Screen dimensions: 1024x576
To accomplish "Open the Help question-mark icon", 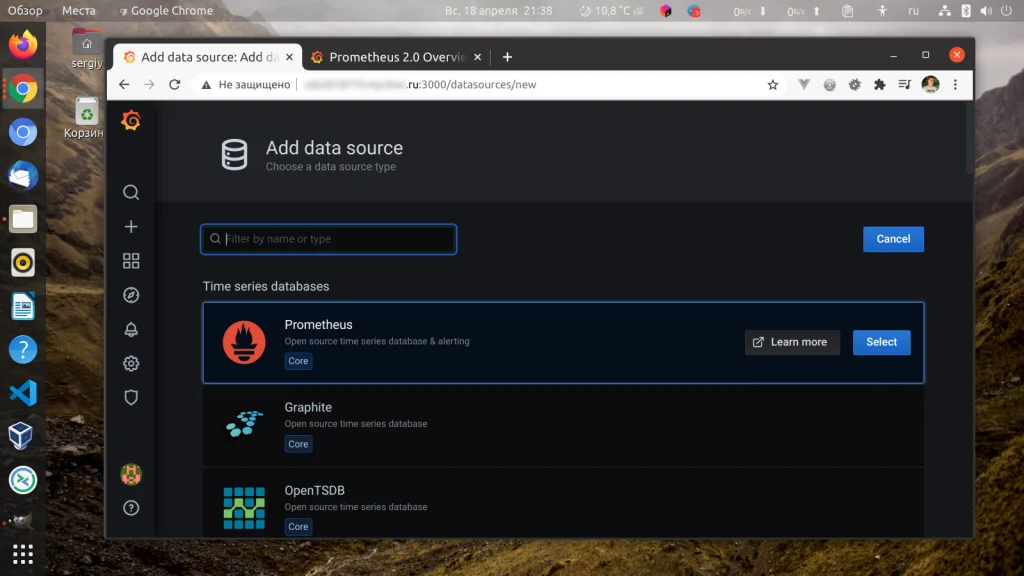I will click(x=131, y=507).
